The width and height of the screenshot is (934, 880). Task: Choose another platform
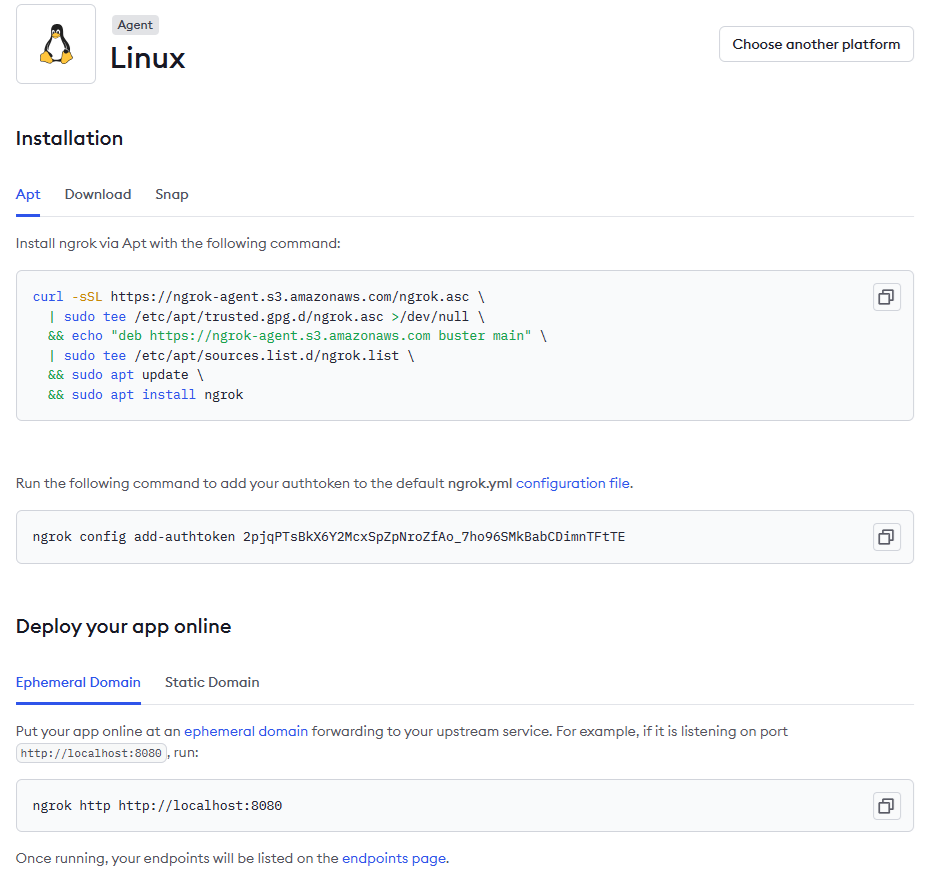(x=816, y=44)
